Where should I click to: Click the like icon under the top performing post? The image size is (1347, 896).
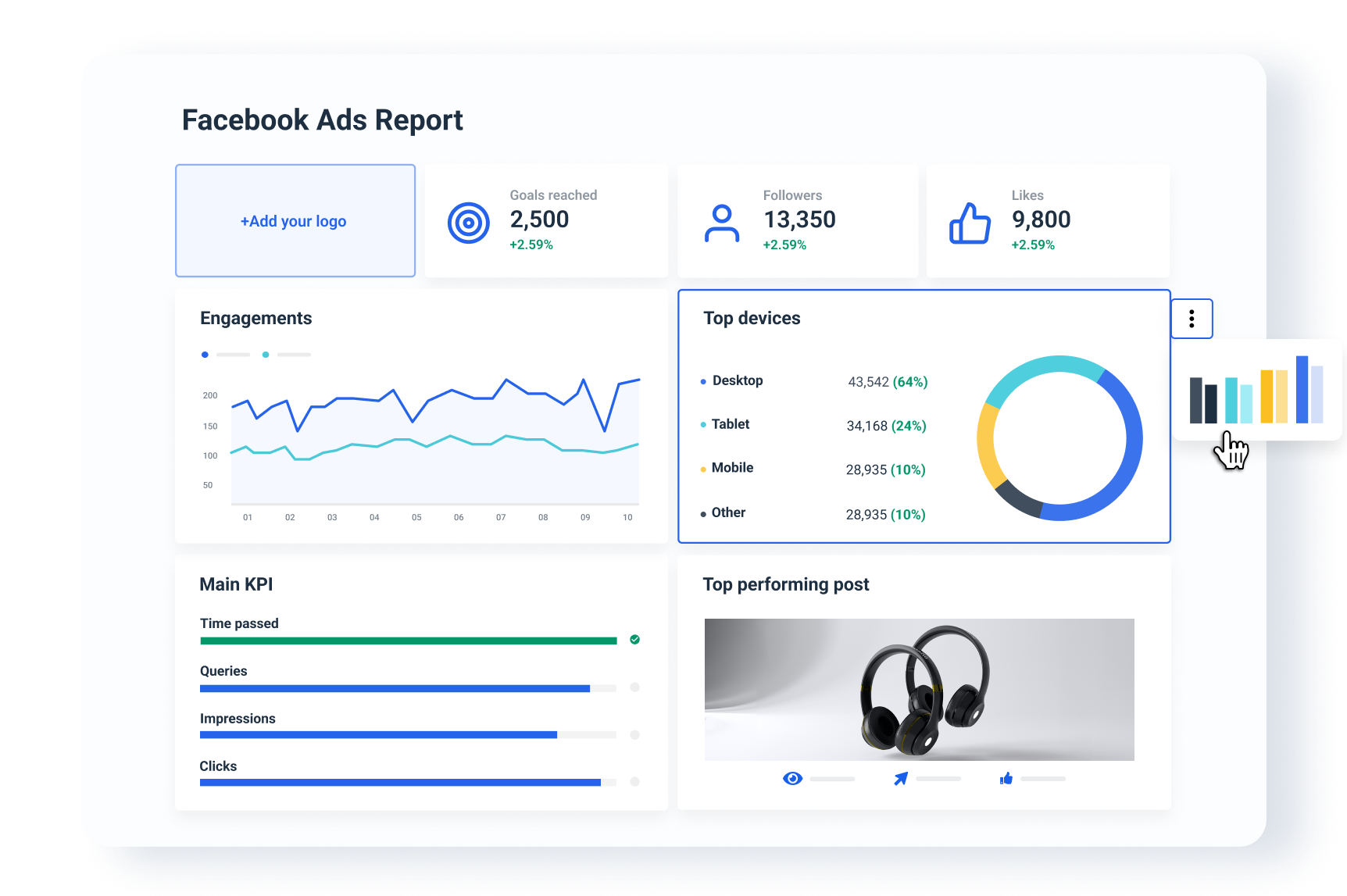[x=1006, y=778]
